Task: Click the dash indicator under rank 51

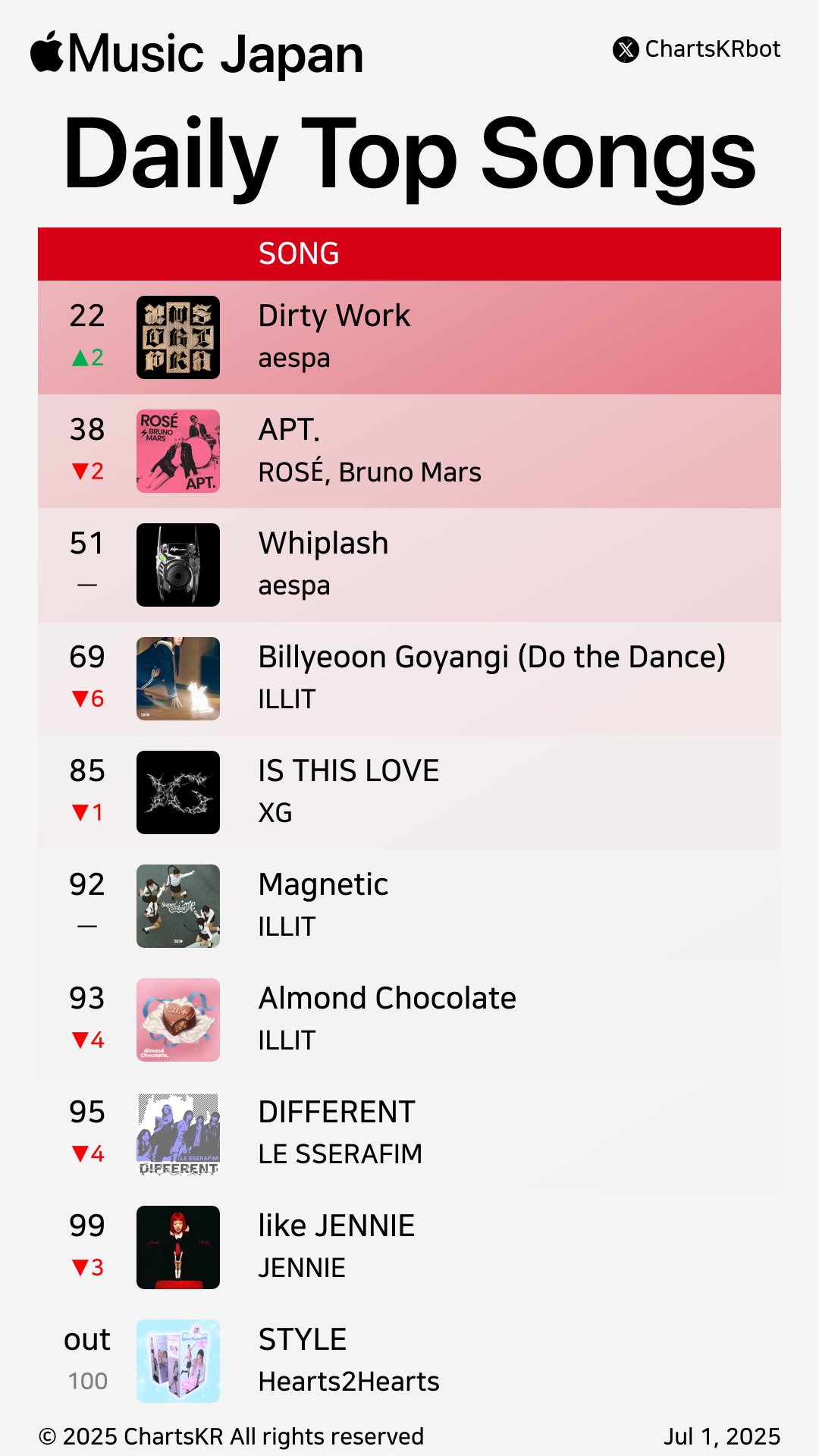Action: [87, 585]
